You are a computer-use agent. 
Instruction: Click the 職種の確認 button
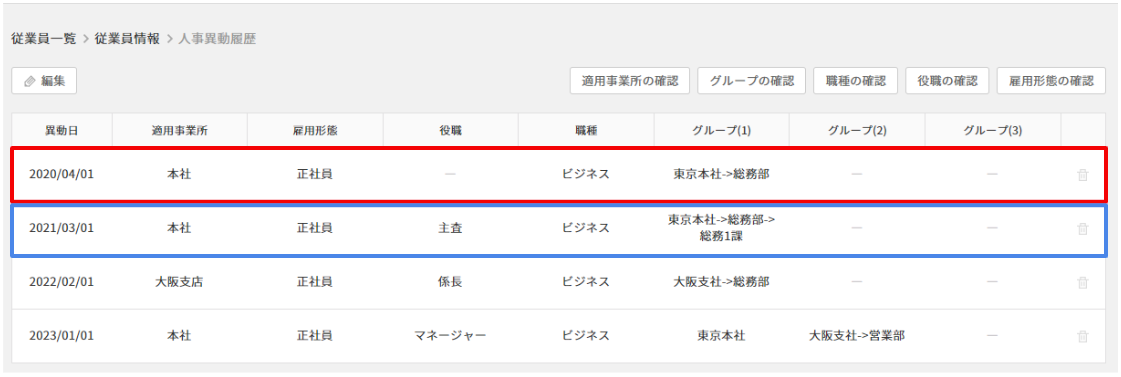856,82
